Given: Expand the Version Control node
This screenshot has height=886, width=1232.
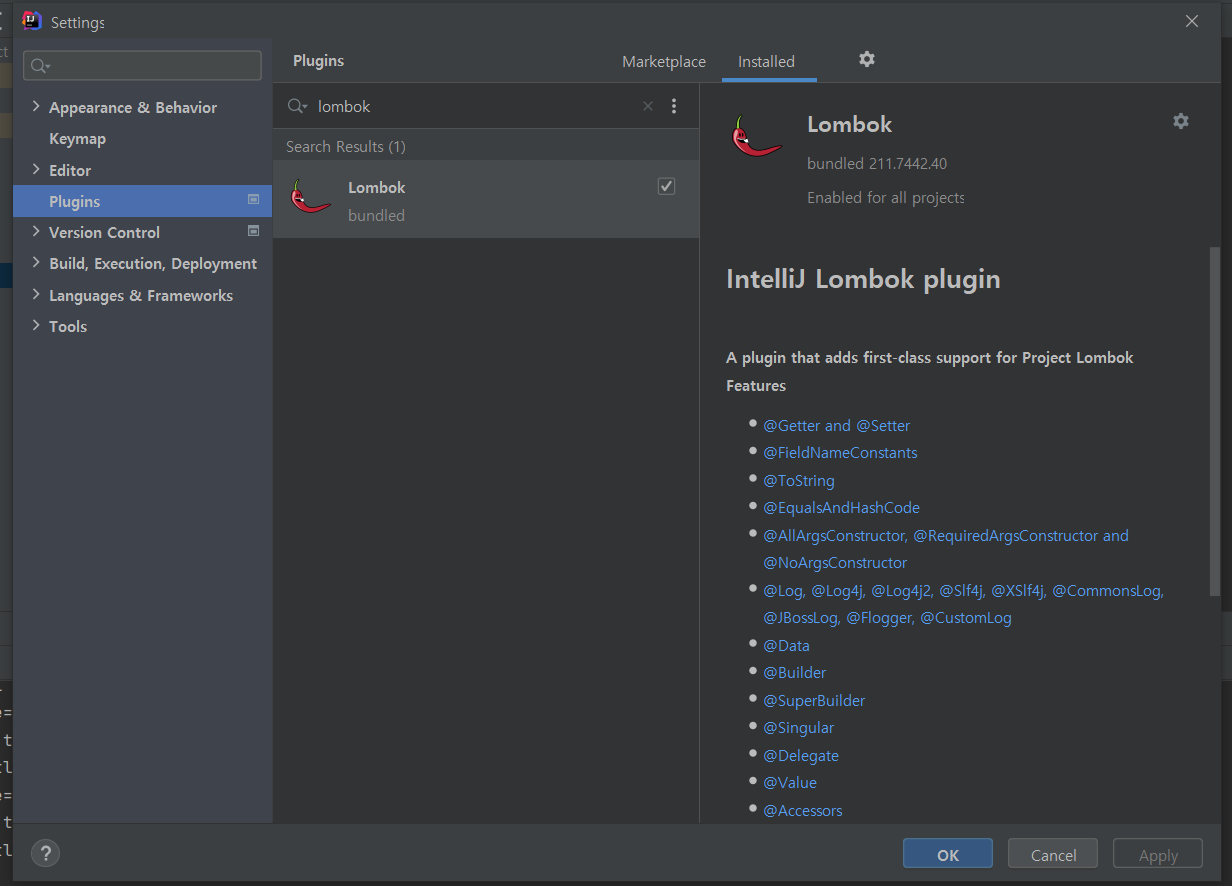Looking at the screenshot, I should tap(37, 232).
